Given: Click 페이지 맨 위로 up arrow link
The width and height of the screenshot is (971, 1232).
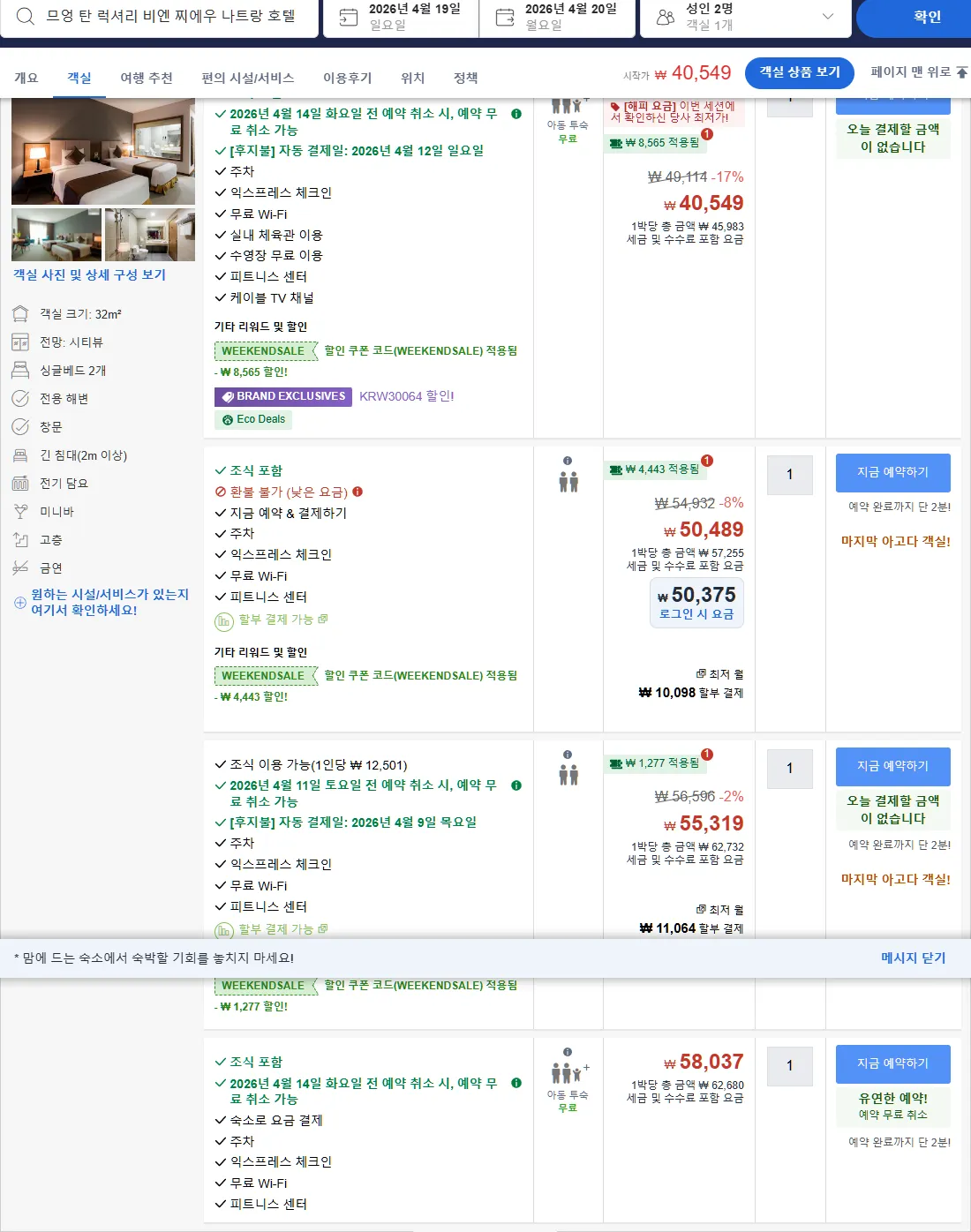Looking at the screenshot, I should click(x=919, y=72).
